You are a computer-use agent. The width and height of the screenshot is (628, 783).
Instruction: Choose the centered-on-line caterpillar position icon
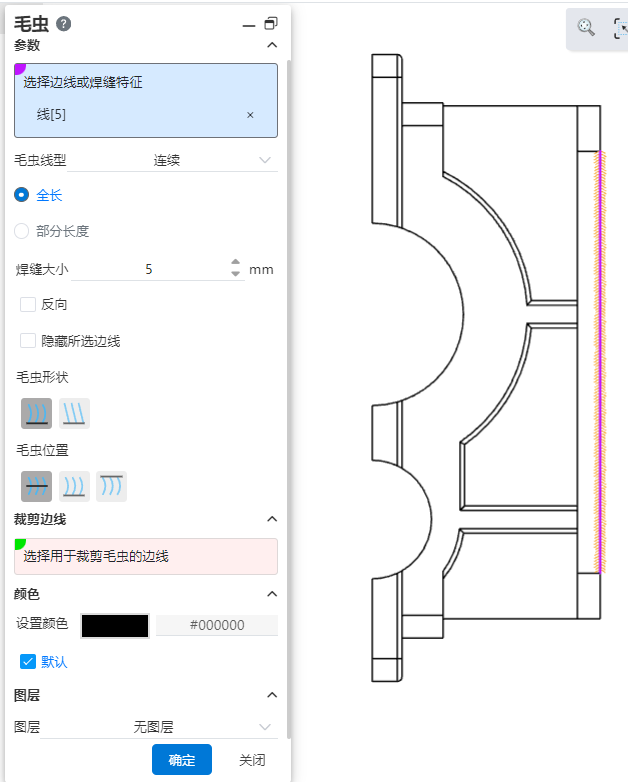tap(37, 486)
